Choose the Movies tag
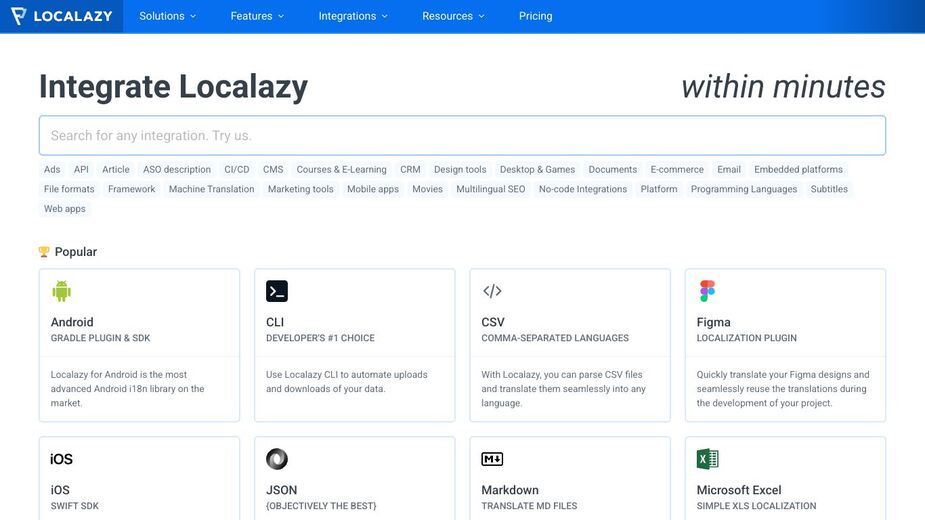Viewport: 925px width, 520px height. click(x=428, y=189)
